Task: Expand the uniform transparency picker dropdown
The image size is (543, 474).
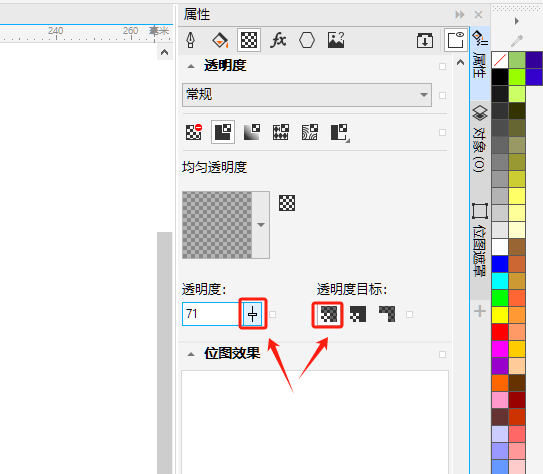Action: tap(261, 225)
